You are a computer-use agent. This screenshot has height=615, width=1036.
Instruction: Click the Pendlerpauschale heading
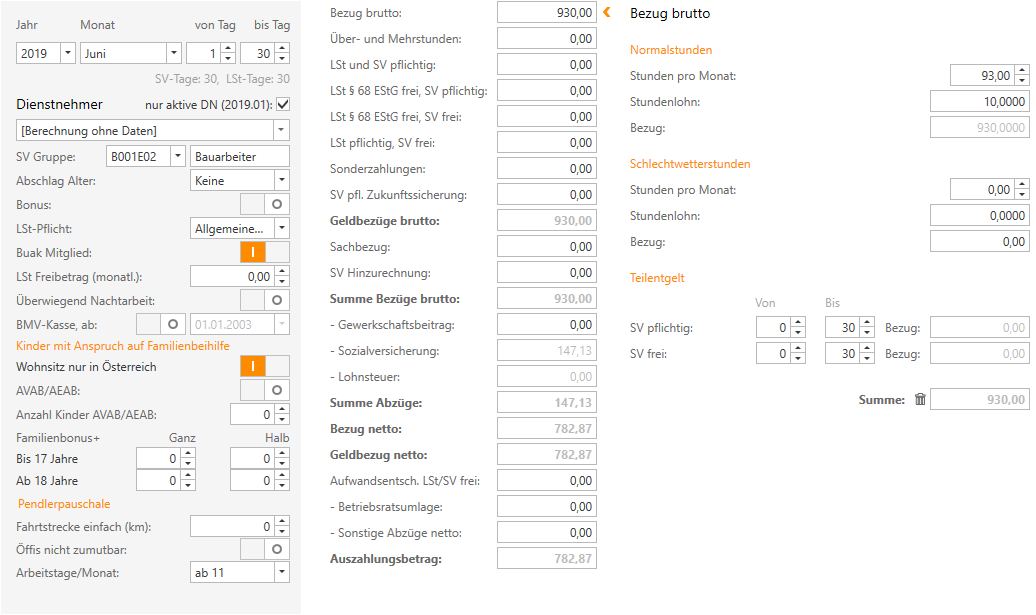pyautogui.click(x=64, y=503)
